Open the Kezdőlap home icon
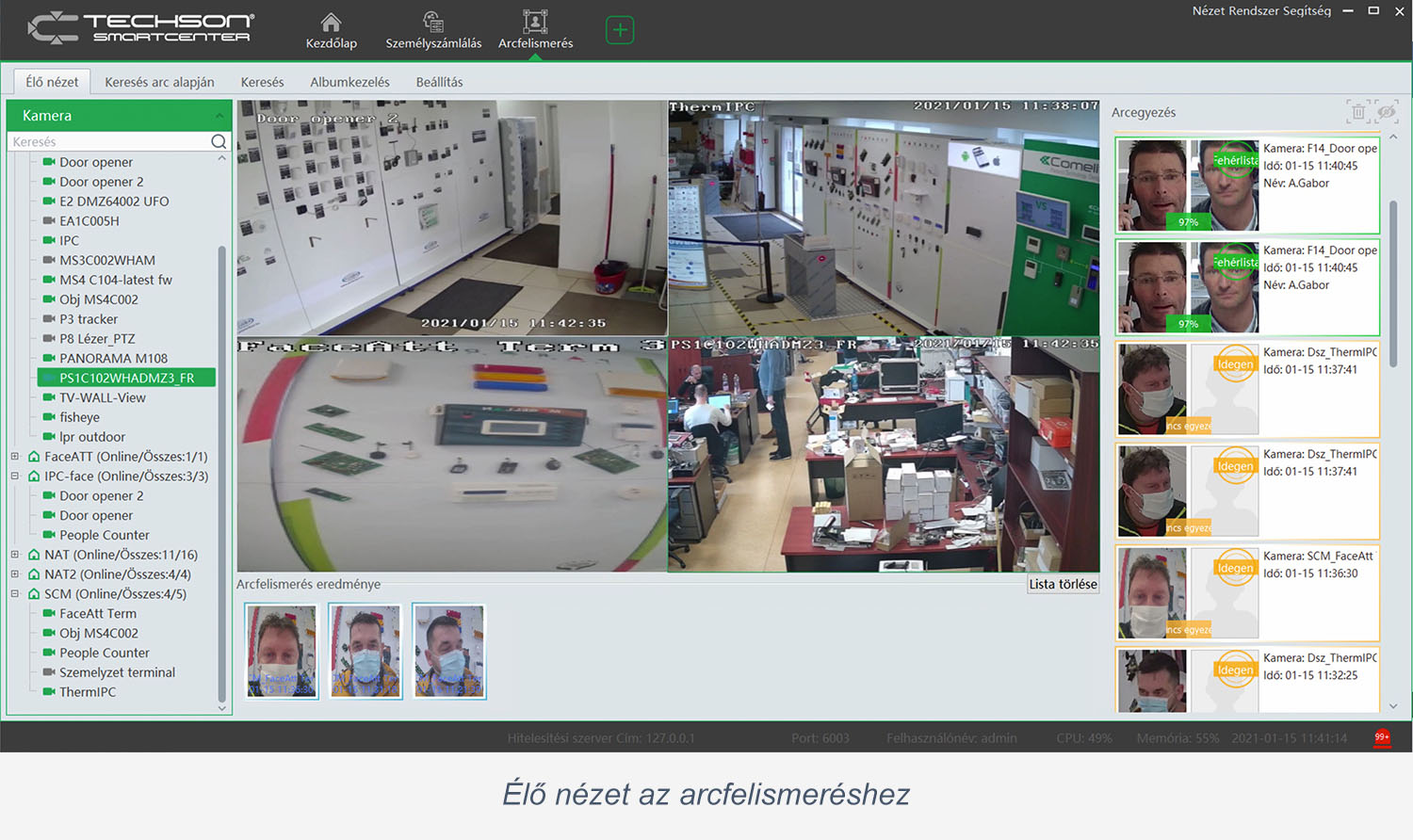The height and width of the screenshot is (840, 1413). (331, 23)
